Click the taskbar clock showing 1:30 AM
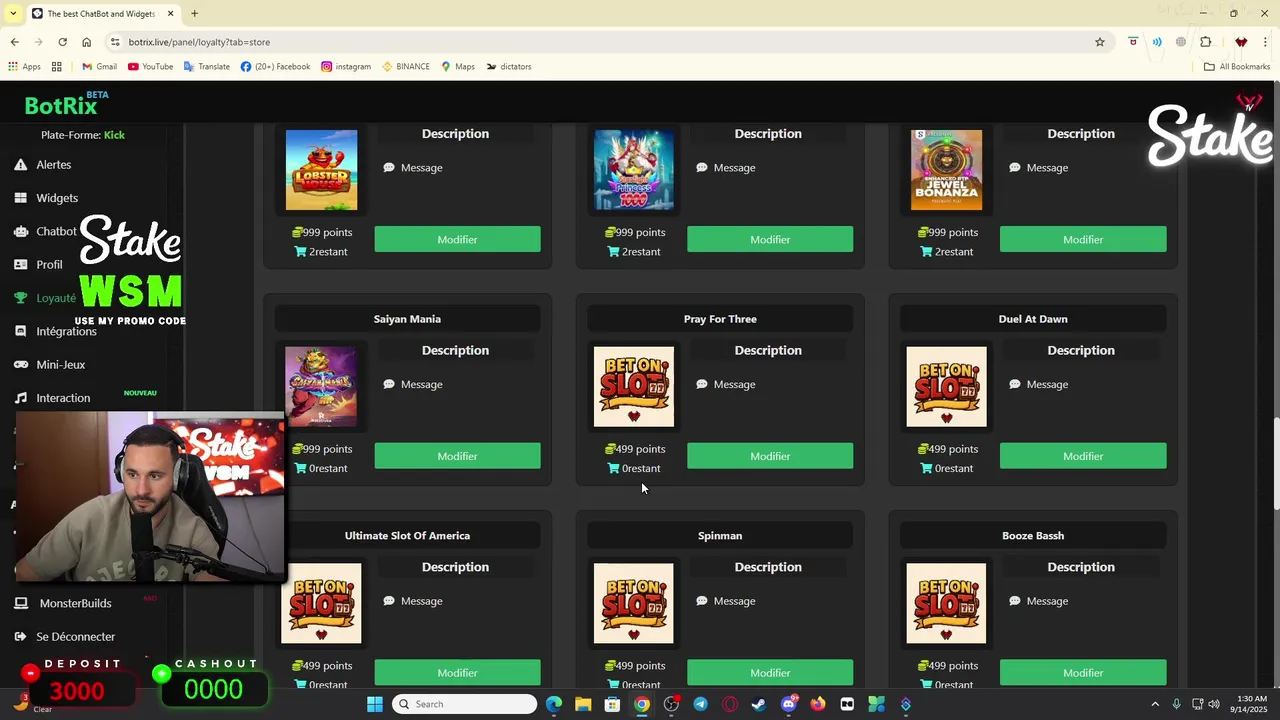Screen dimensions: 1280x720 [1251, 704]
